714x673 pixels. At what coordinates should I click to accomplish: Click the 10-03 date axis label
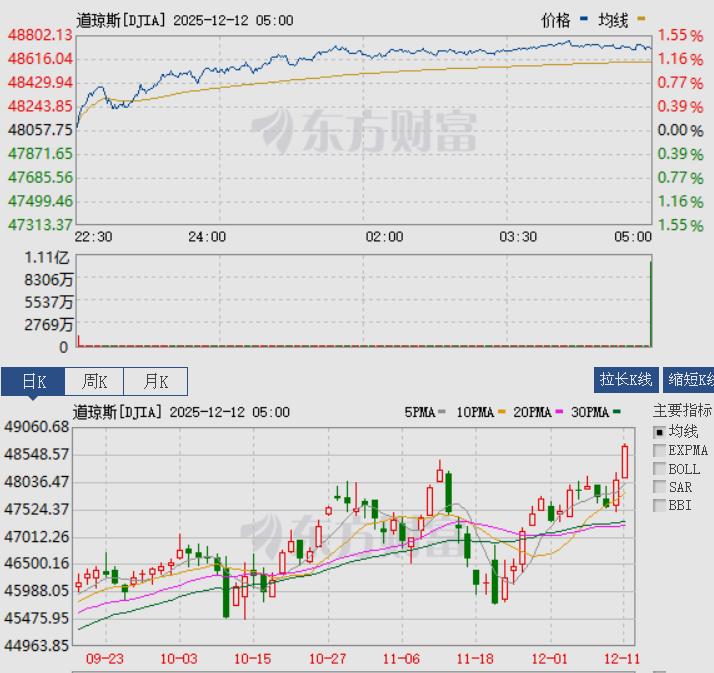(x=179, y=658)
